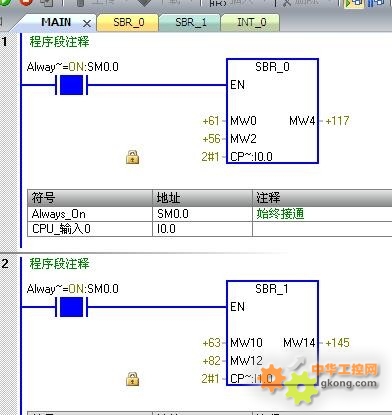Screen dimensions: 392x415
Task: Click the padlock icon in network 2
Action: (132, 379)
